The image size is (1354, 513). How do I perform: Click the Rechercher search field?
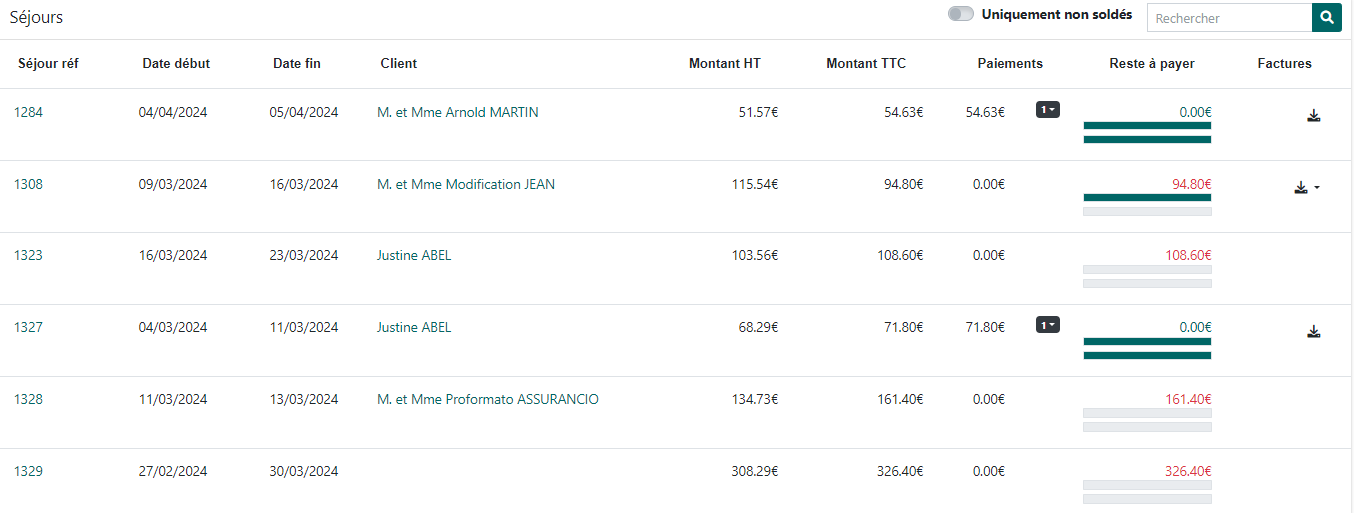pyautogui.click(x=1229, y=18)
